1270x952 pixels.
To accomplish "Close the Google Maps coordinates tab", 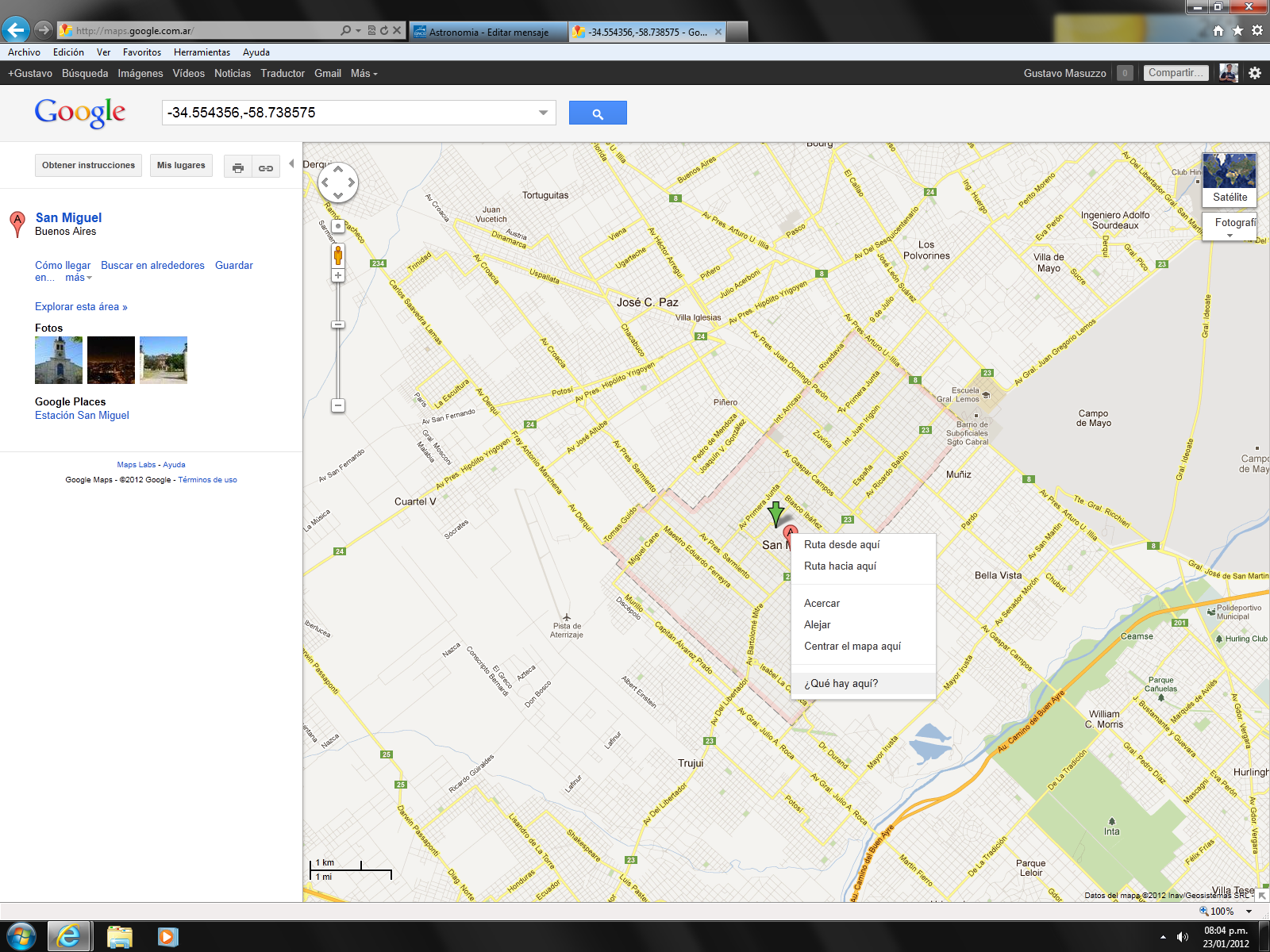I will point(718,32).
